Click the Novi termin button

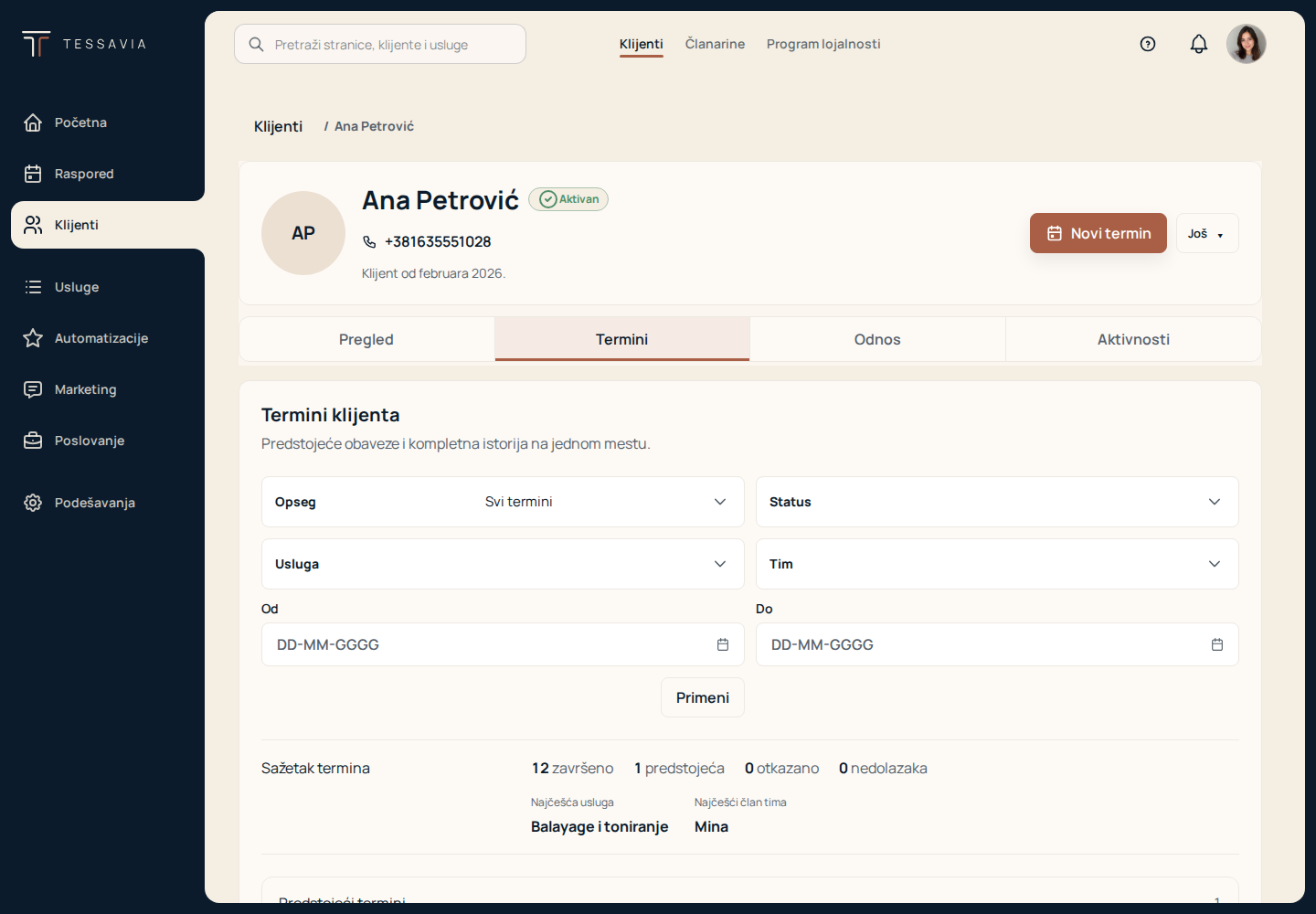[x=1098, y=233]
